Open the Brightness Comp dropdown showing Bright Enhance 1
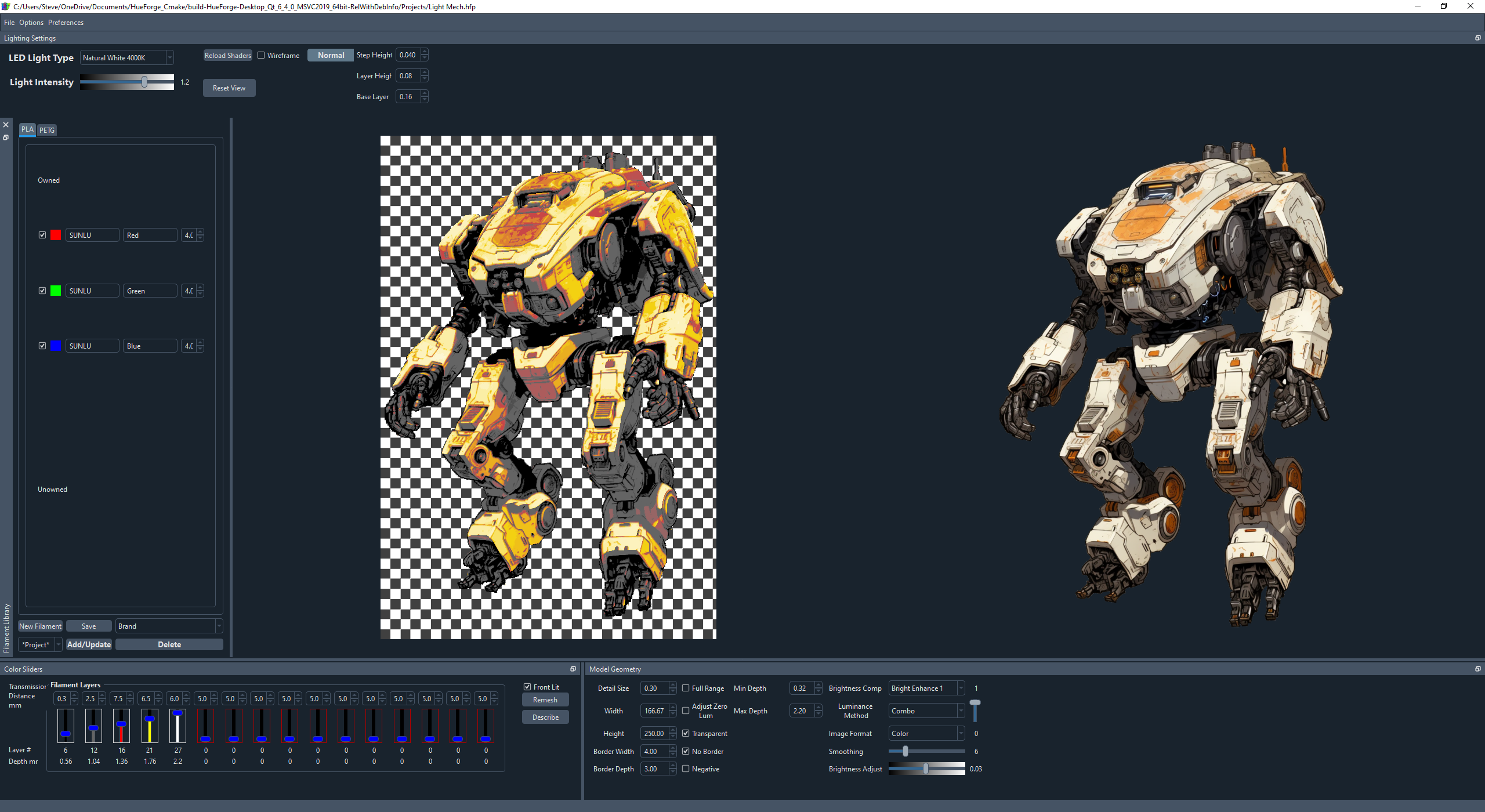Image resolution: width=1485 pixels, height=812 pixels. point(960,688)
